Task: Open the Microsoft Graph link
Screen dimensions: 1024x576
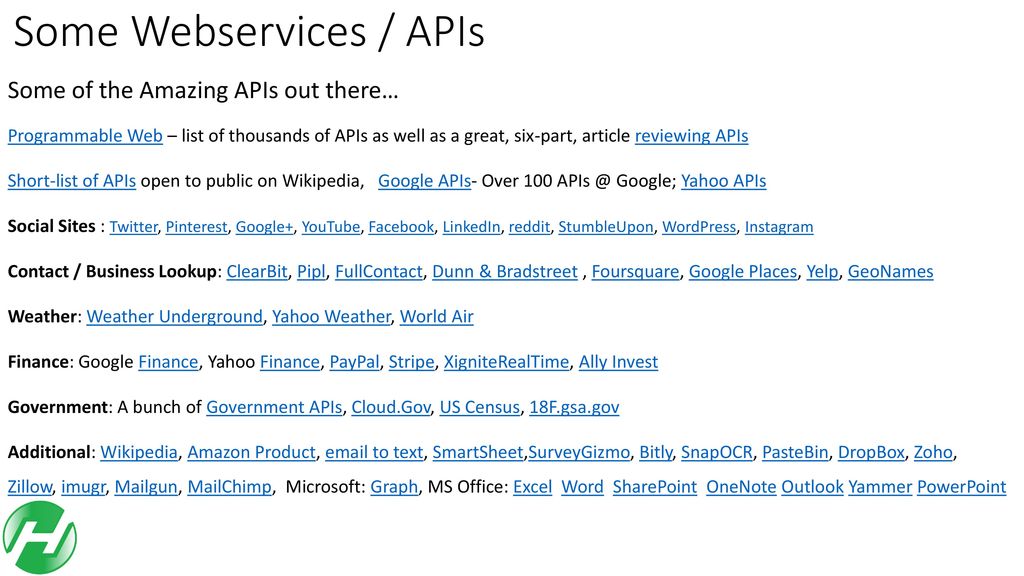Action: [394, 487]
